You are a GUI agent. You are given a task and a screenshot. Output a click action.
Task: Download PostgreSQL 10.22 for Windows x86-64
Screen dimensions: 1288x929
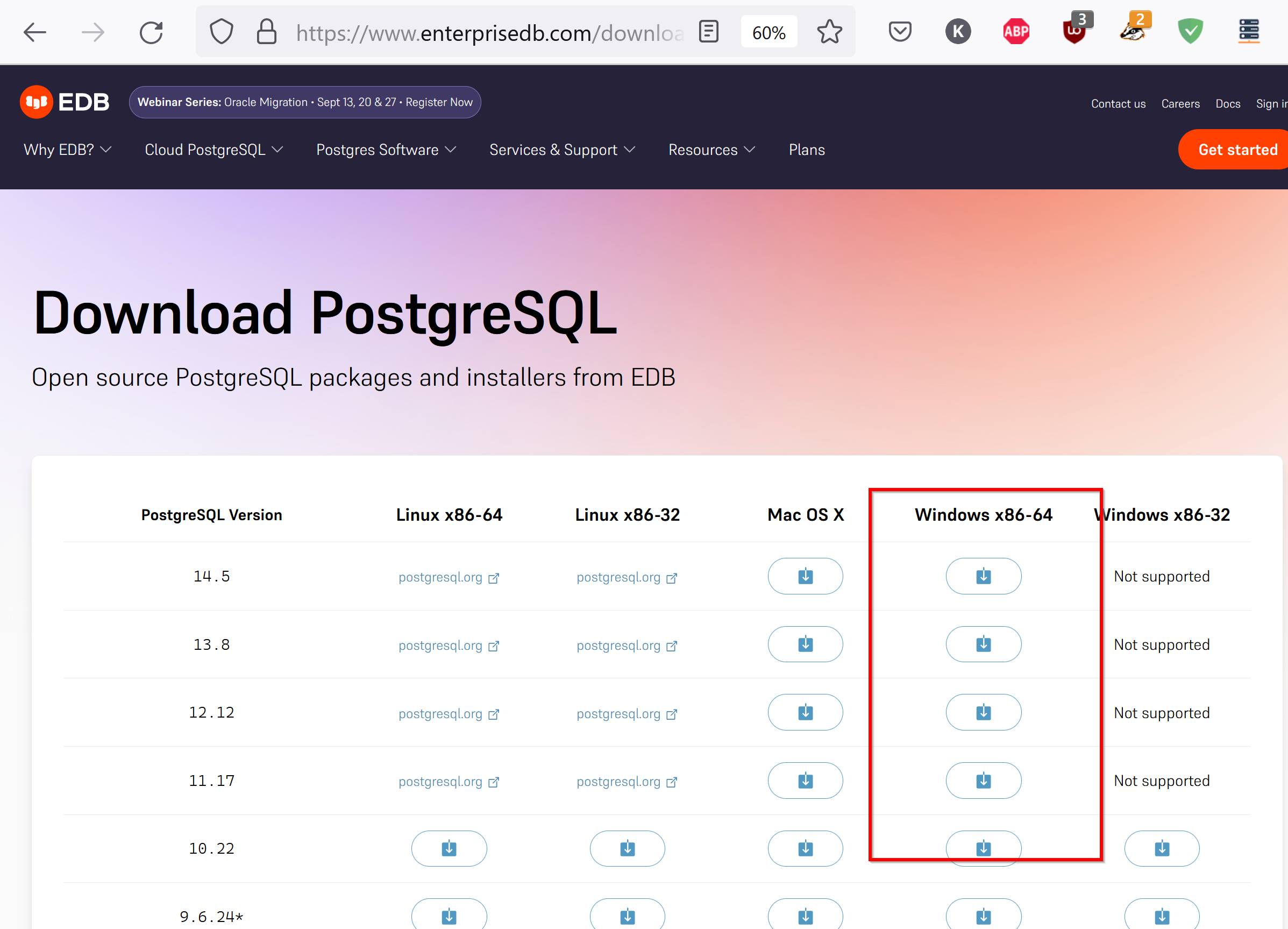point(984,849)
